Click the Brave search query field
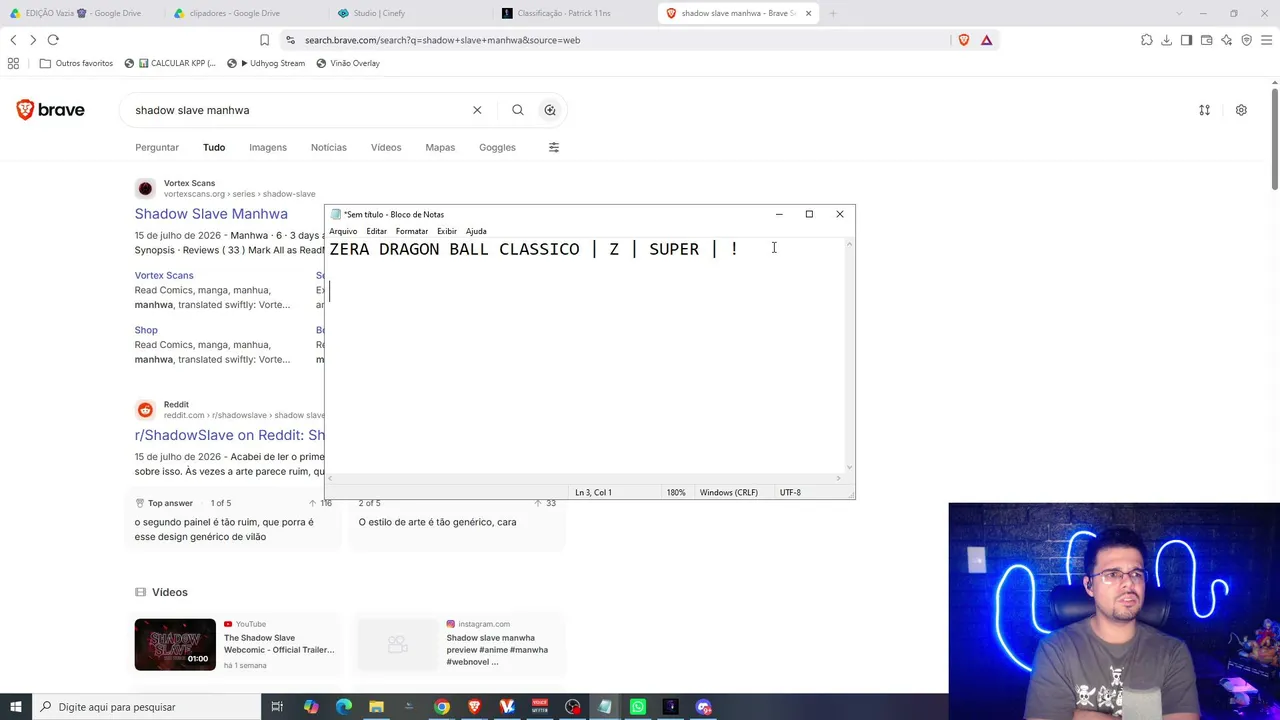Viewport: 1280px width, 720px height. point(298,110)
